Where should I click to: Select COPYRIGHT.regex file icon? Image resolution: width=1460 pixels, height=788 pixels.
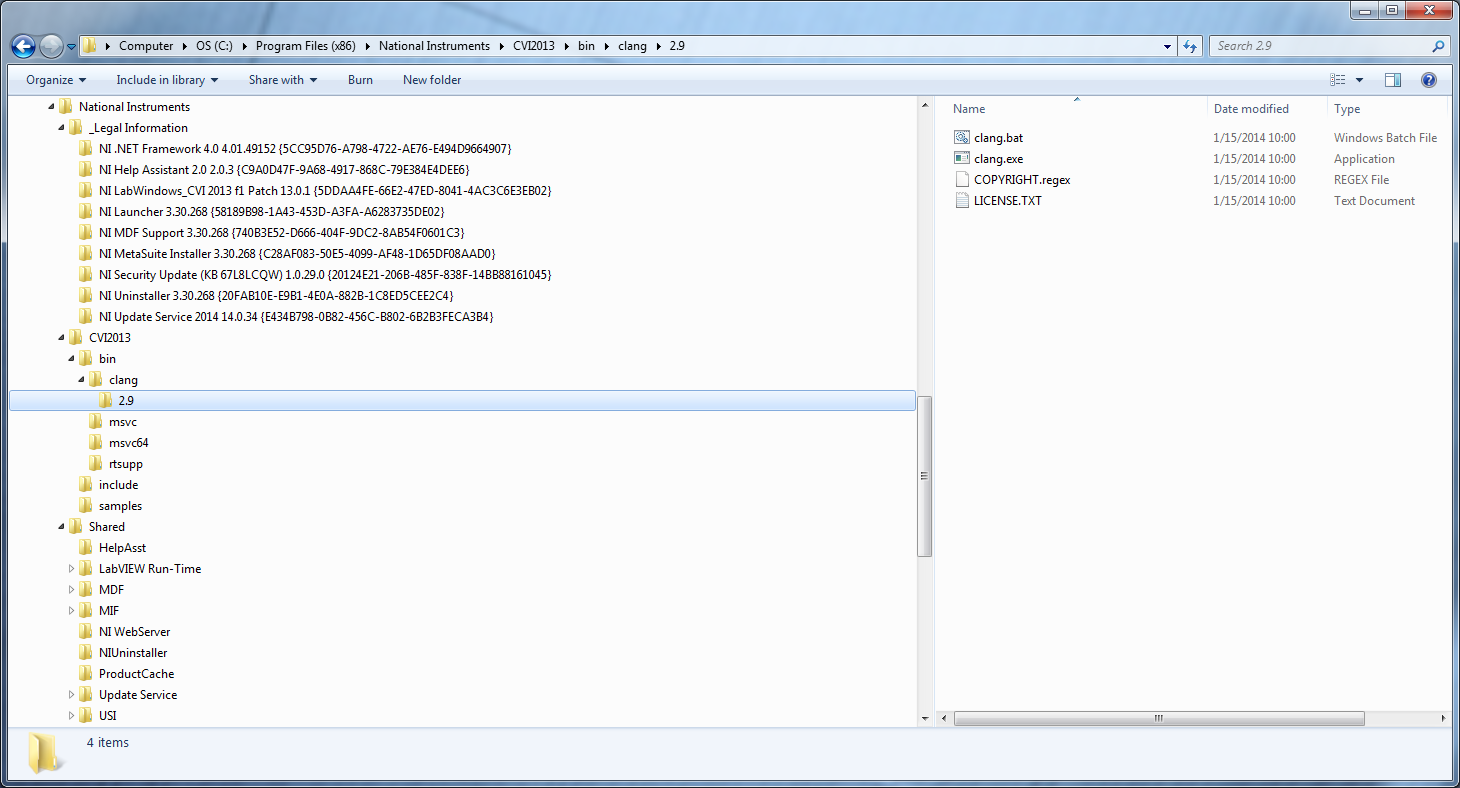click(962, 180)
